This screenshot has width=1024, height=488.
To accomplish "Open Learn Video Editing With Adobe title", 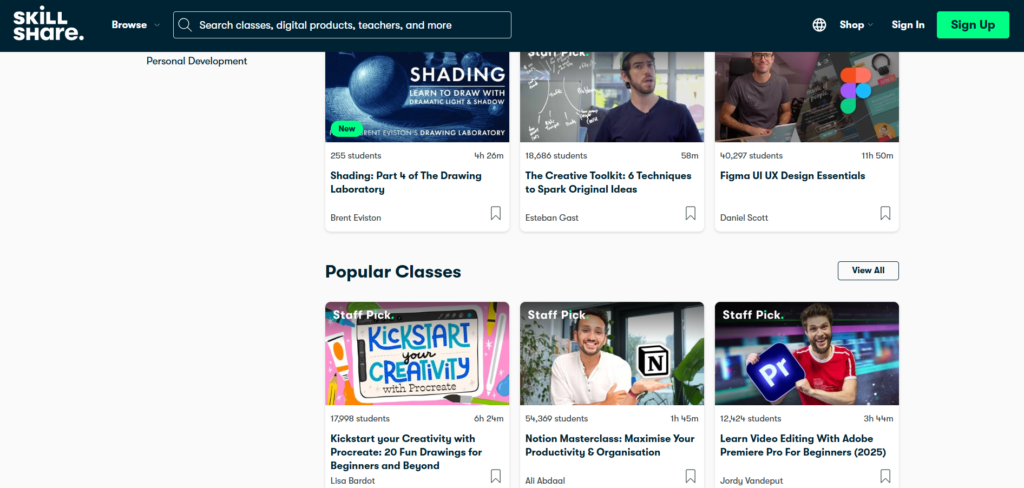I will [x=803, y=445].
